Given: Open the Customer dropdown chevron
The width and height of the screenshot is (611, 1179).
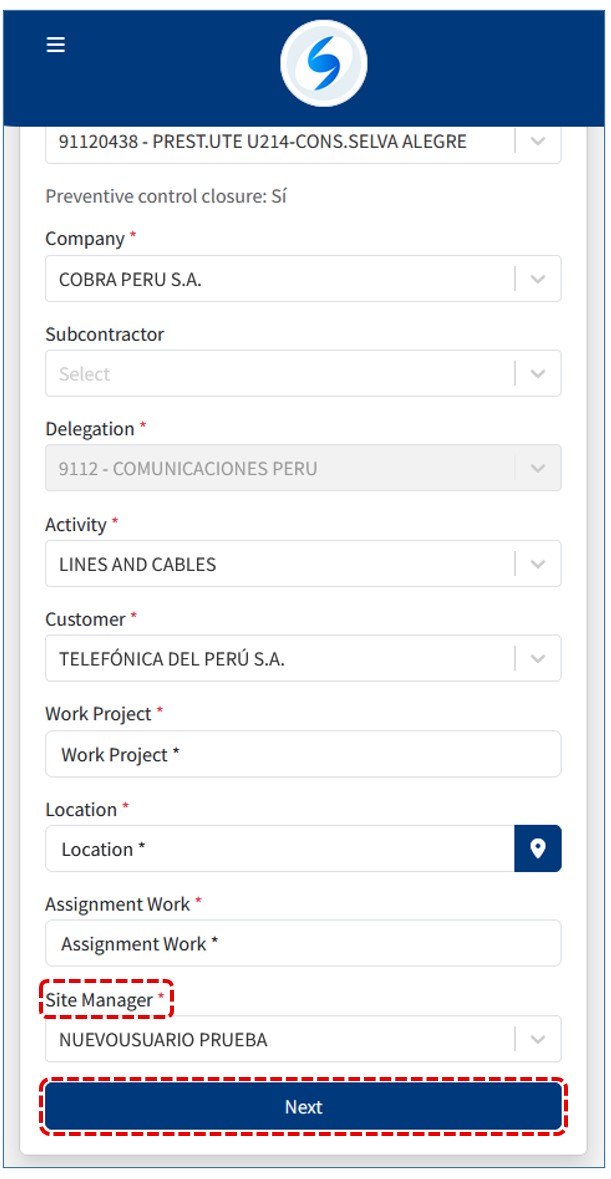Looking at the screenshot, I should coord(538,659).
